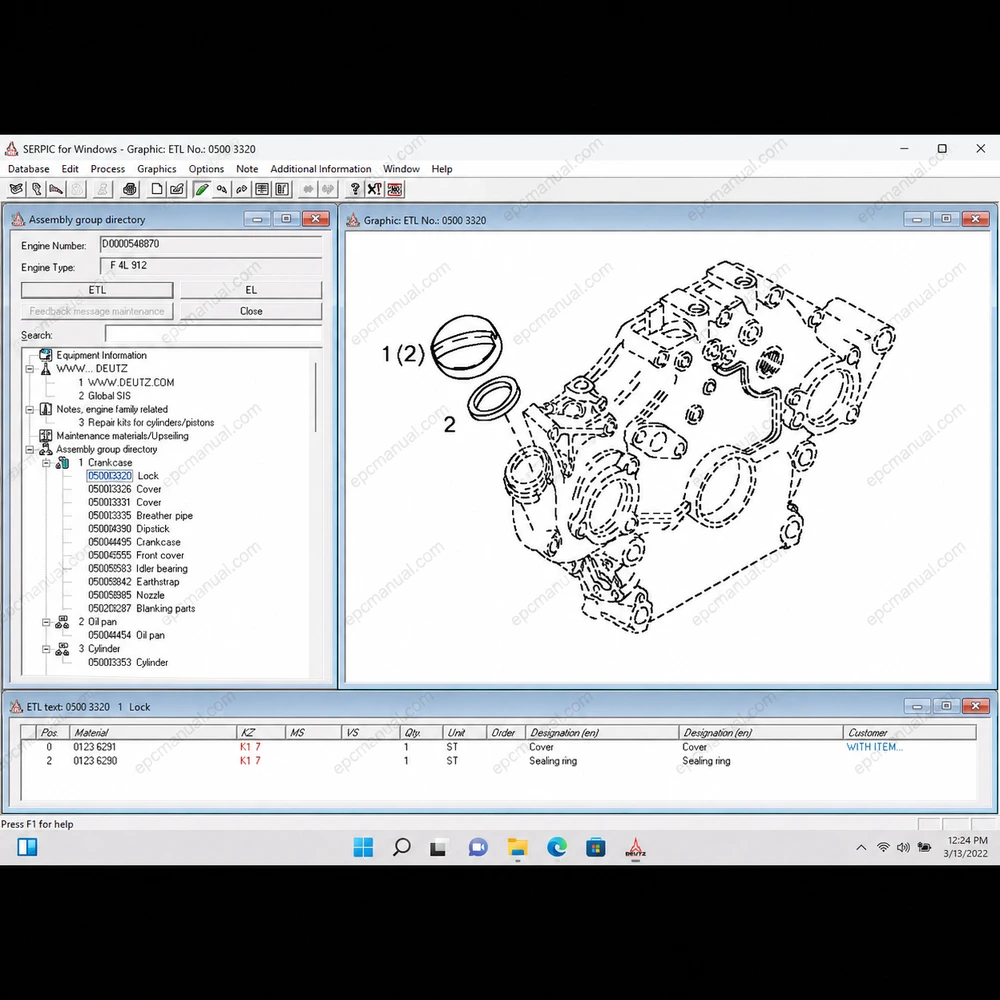Open the 1 WWW.DEUTZ.COM tree entry
The height and width of the screenshot is (1000, 1000).
[126, 382]
